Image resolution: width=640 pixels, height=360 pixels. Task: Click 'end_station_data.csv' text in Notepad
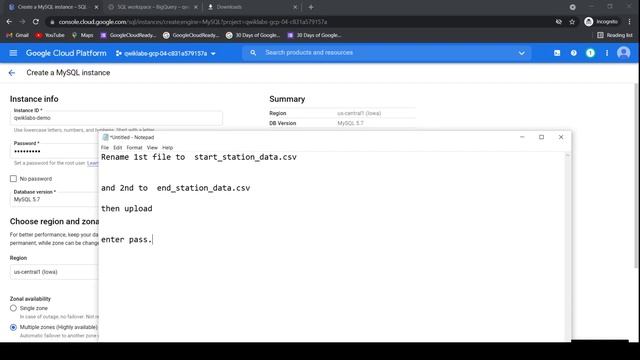pos(203,188)
